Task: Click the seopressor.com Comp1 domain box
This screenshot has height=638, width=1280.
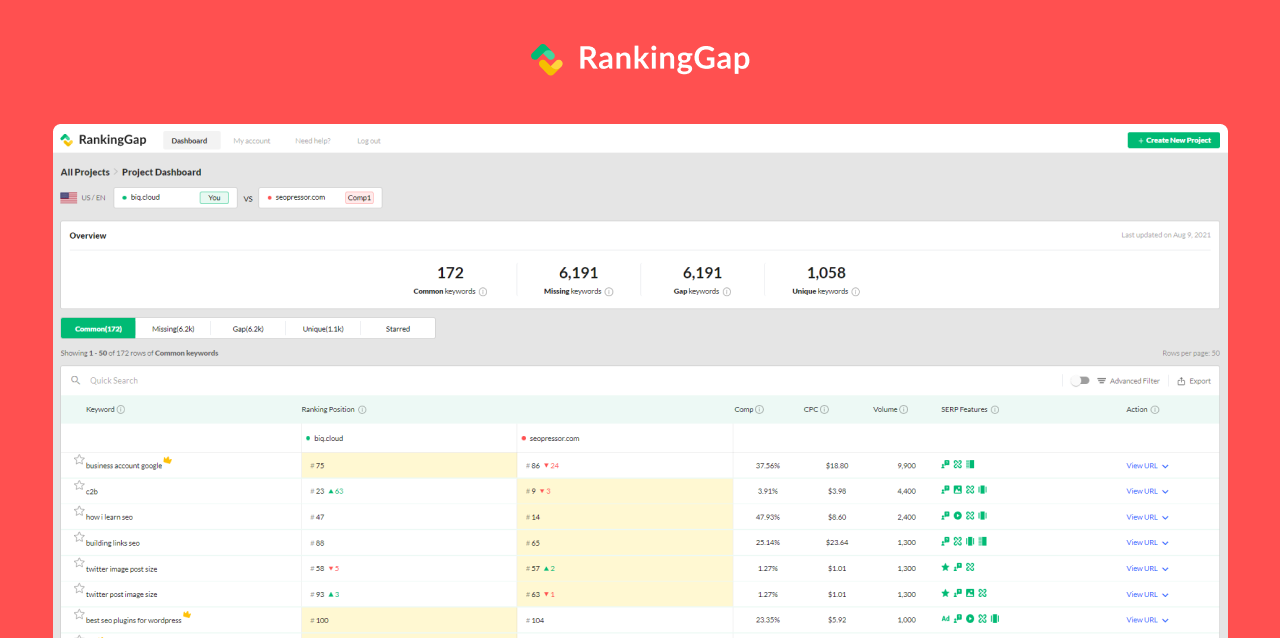Action: pyautogui.click(x=320, y=198)
